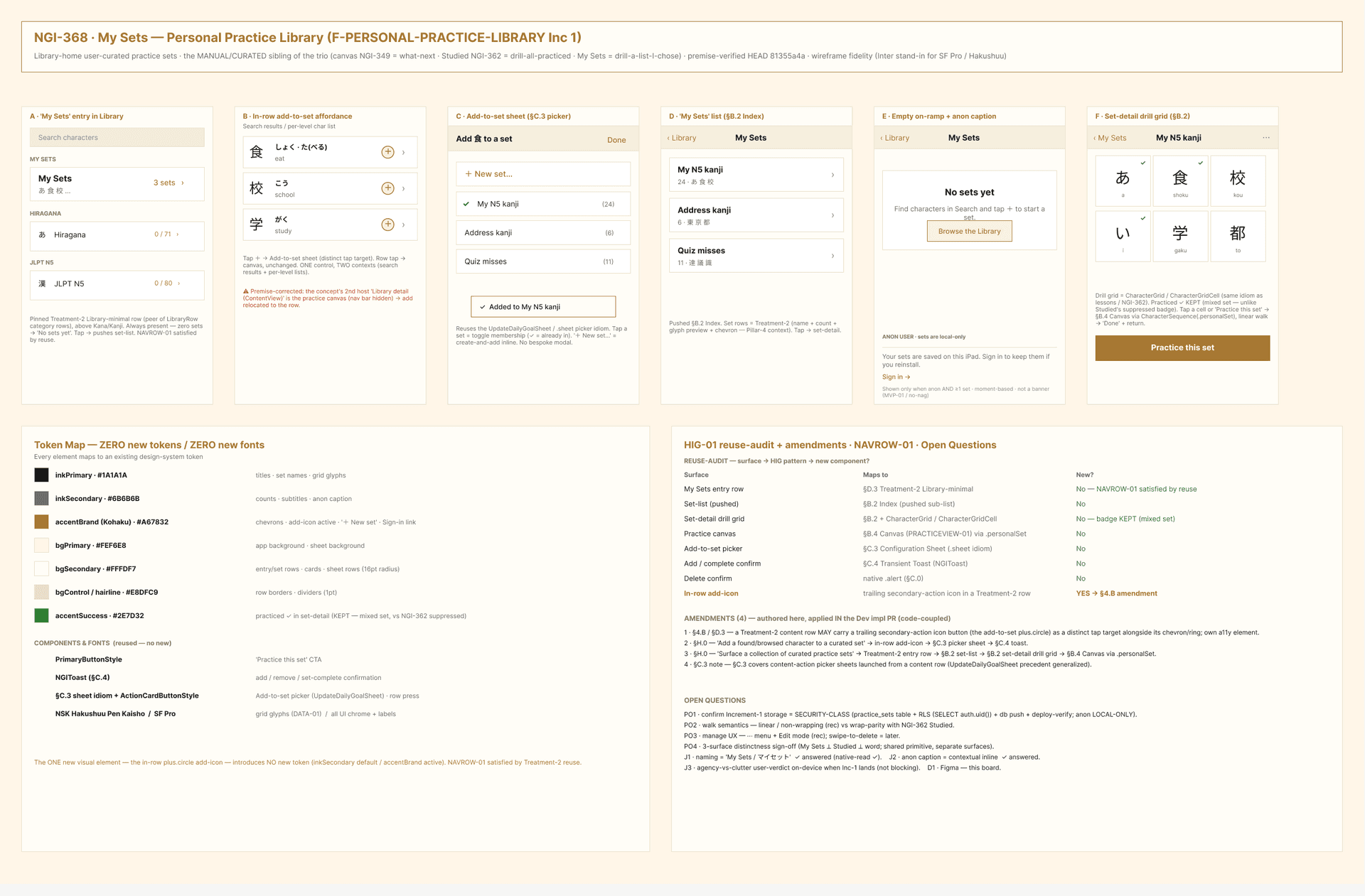Click the Search characters input field
This screenshot has width=1365, height=896.
click(x=117, y=138)
